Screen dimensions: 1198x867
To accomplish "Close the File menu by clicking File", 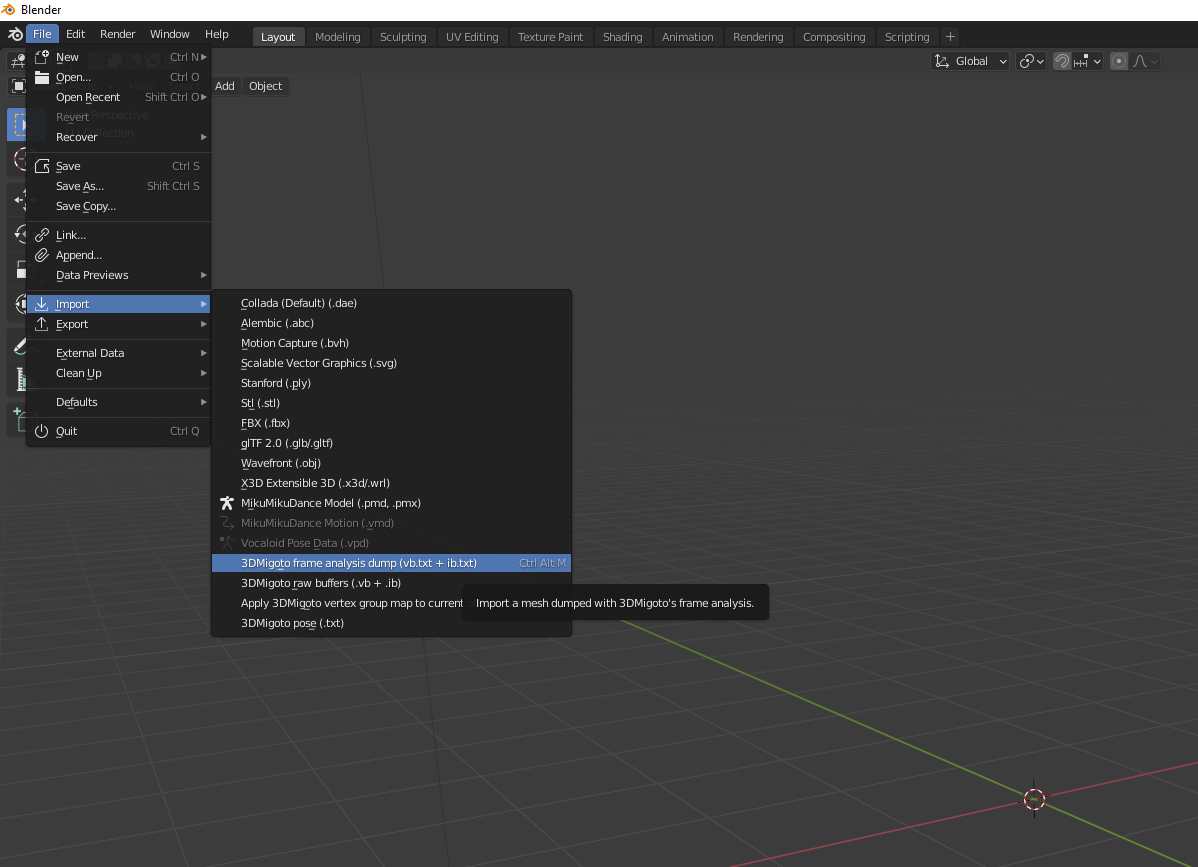I will pos(42,34).
